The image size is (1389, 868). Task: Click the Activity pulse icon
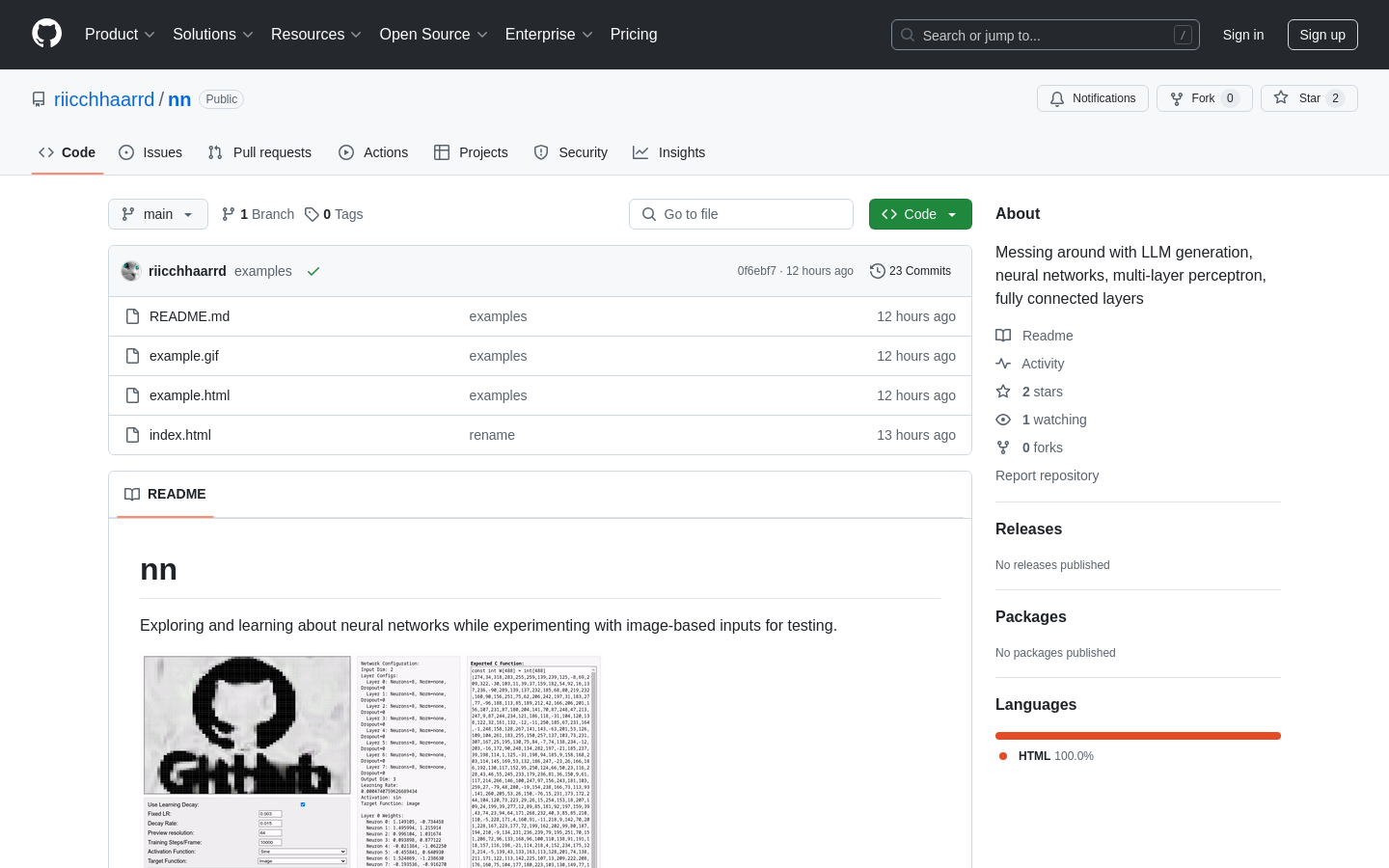[1003, 364]
